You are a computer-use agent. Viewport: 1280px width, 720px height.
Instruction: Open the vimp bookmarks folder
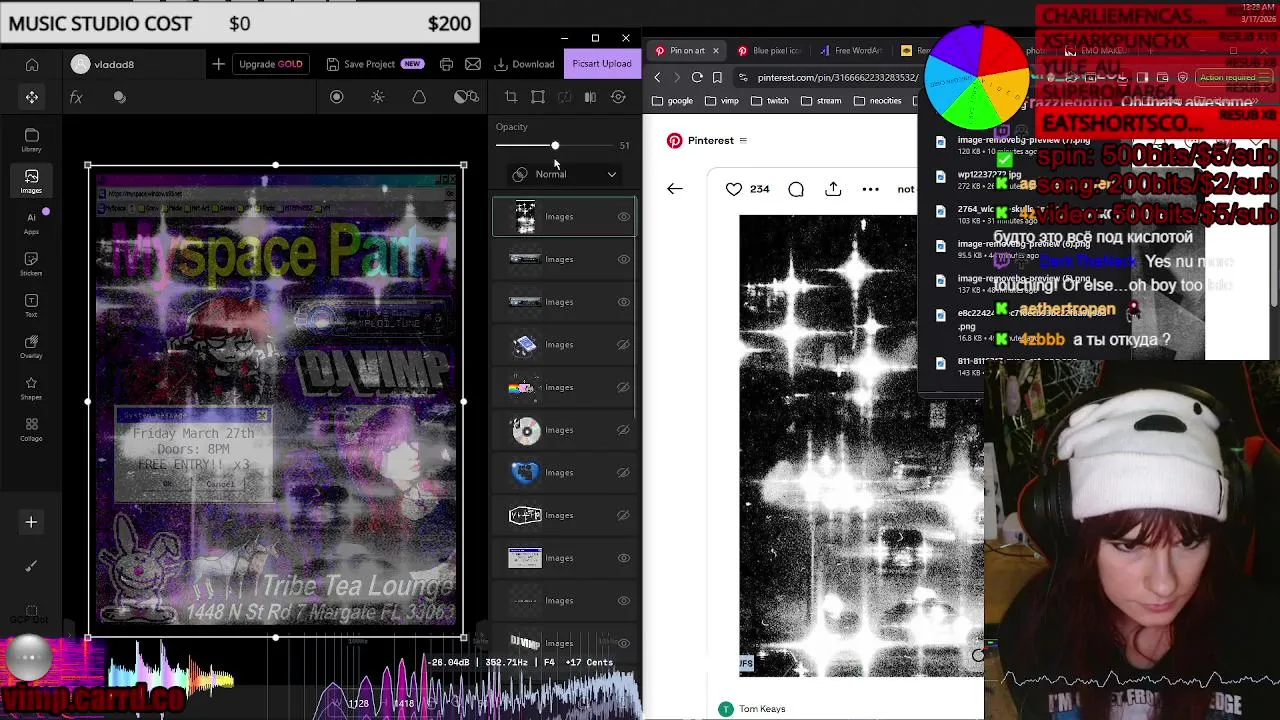(x=721, y=101)
